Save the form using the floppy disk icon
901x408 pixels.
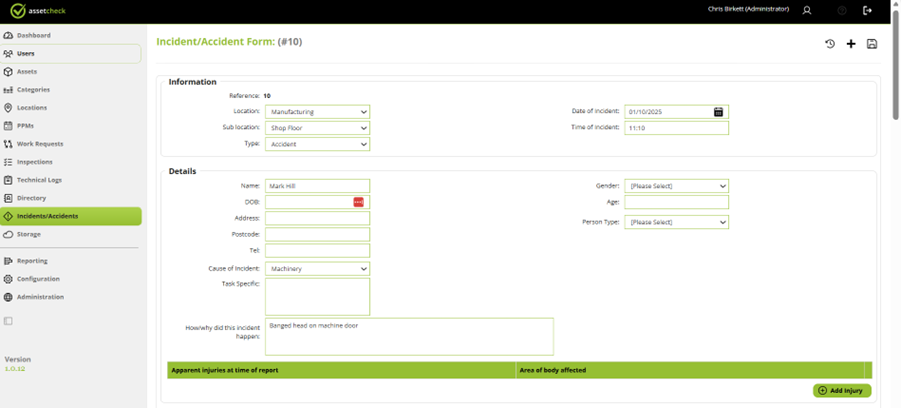coord(872,44)
